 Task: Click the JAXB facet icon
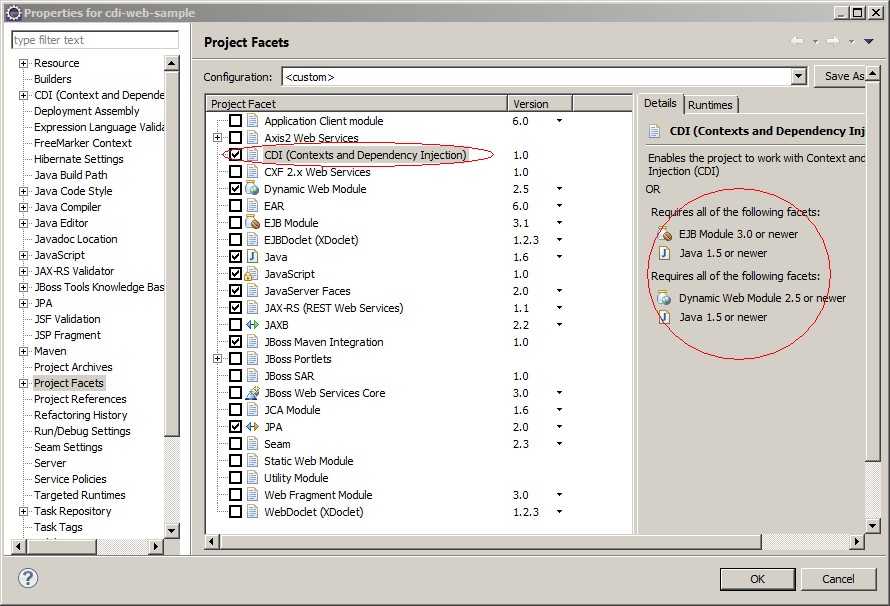253,325
